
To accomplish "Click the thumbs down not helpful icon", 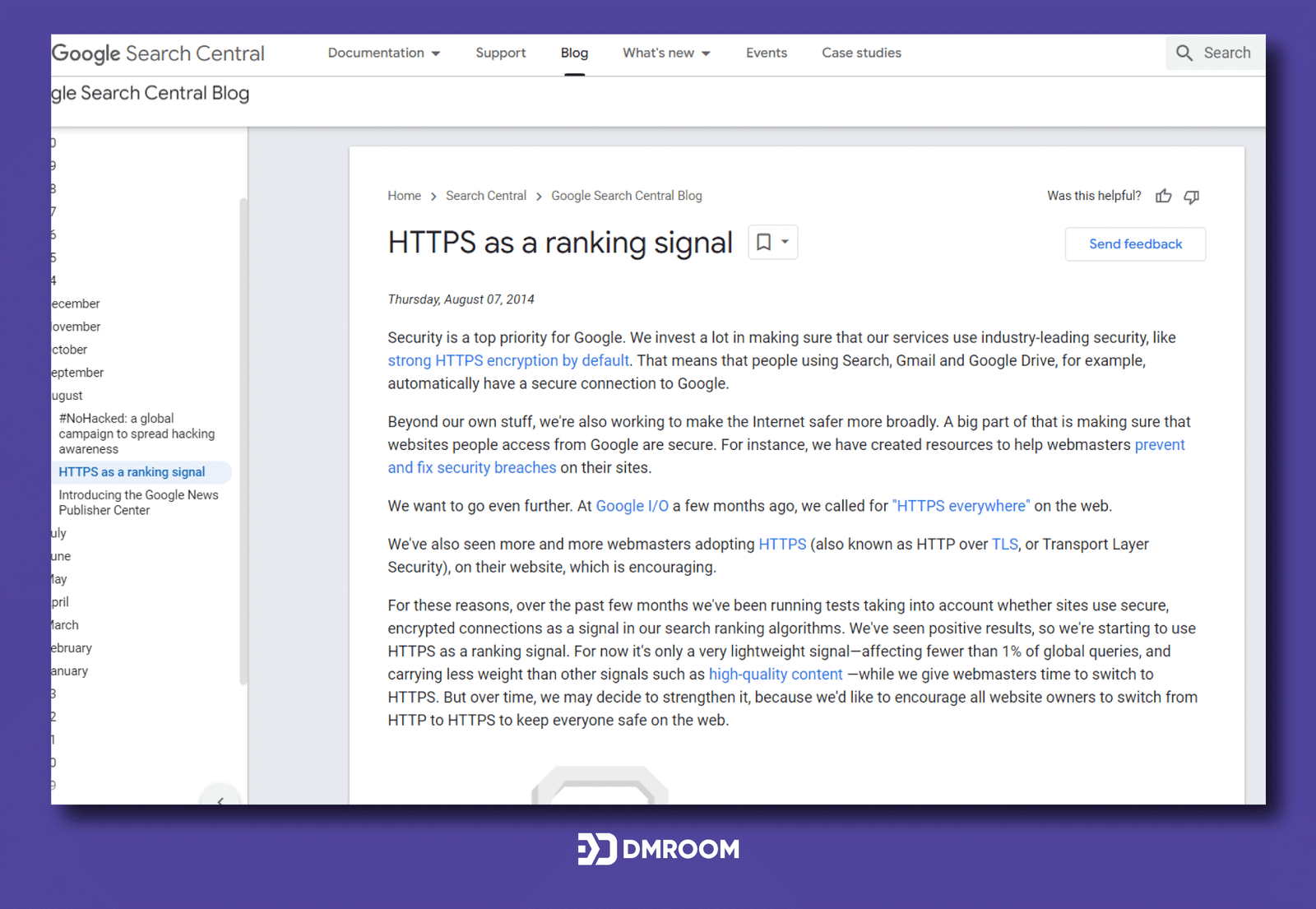I will [1192, 197].
